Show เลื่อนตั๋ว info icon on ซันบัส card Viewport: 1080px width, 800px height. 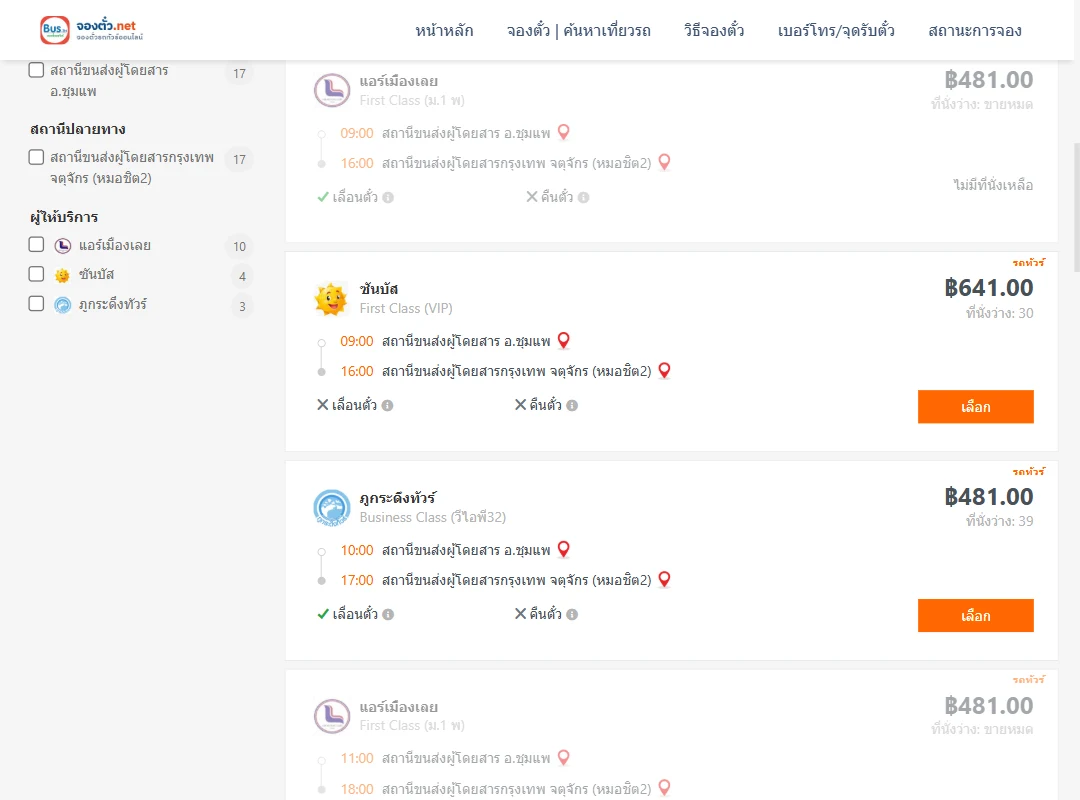[x=388, y=406]
